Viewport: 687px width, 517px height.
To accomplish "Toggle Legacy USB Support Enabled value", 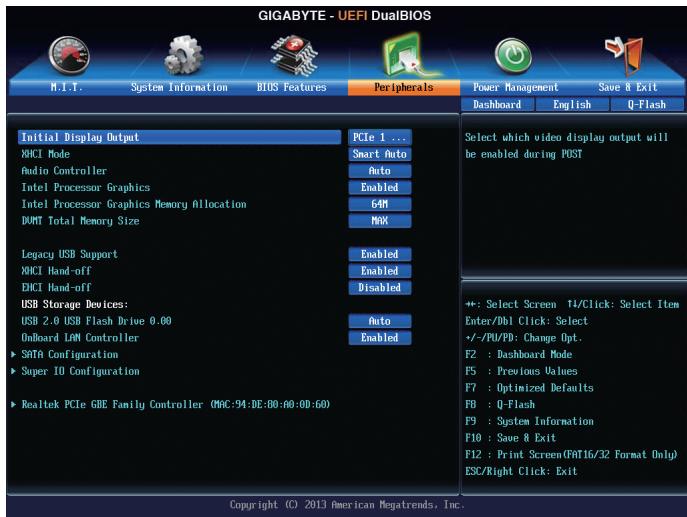I will [x=380, y=254].
